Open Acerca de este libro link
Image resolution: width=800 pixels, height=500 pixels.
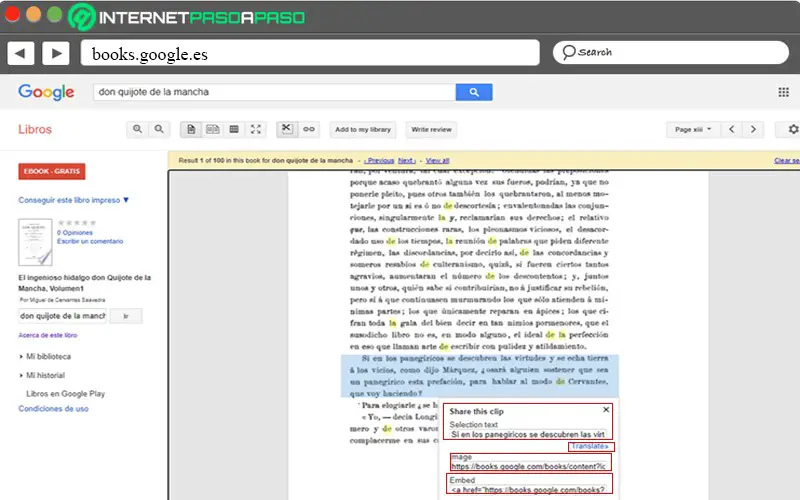pos(48,335)
